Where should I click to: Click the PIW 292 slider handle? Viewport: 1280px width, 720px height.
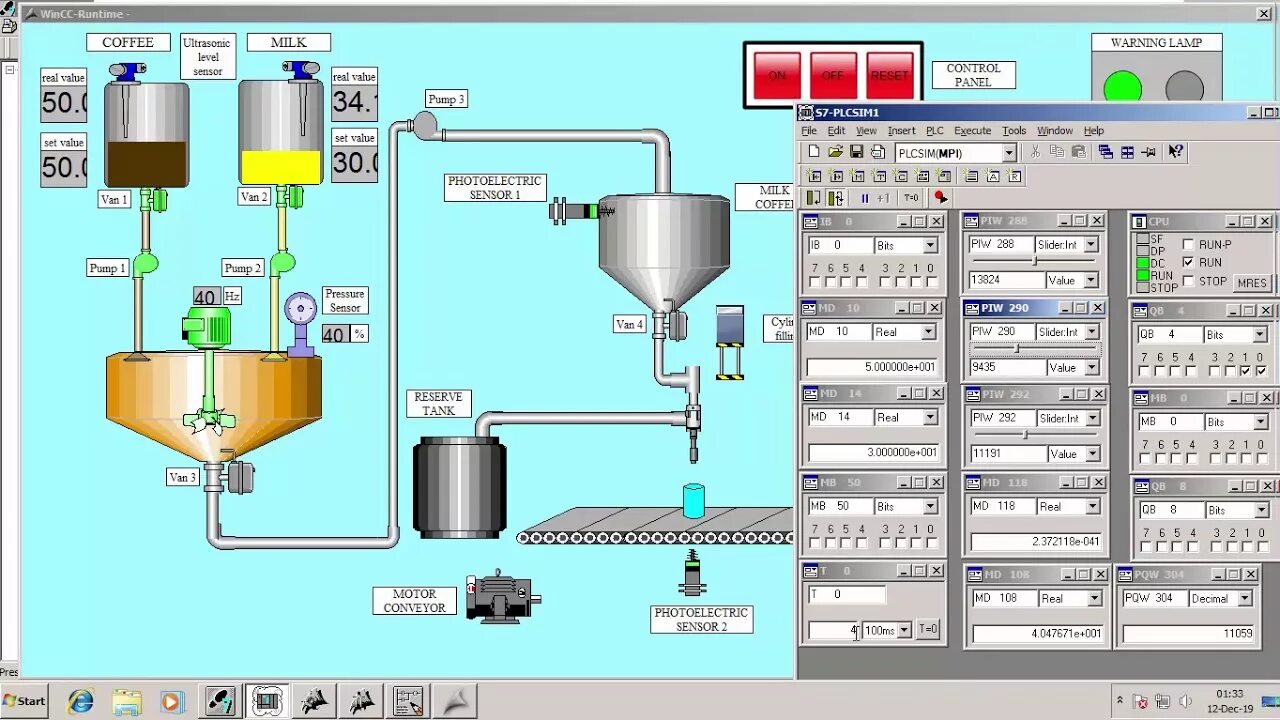point(1024,435)
